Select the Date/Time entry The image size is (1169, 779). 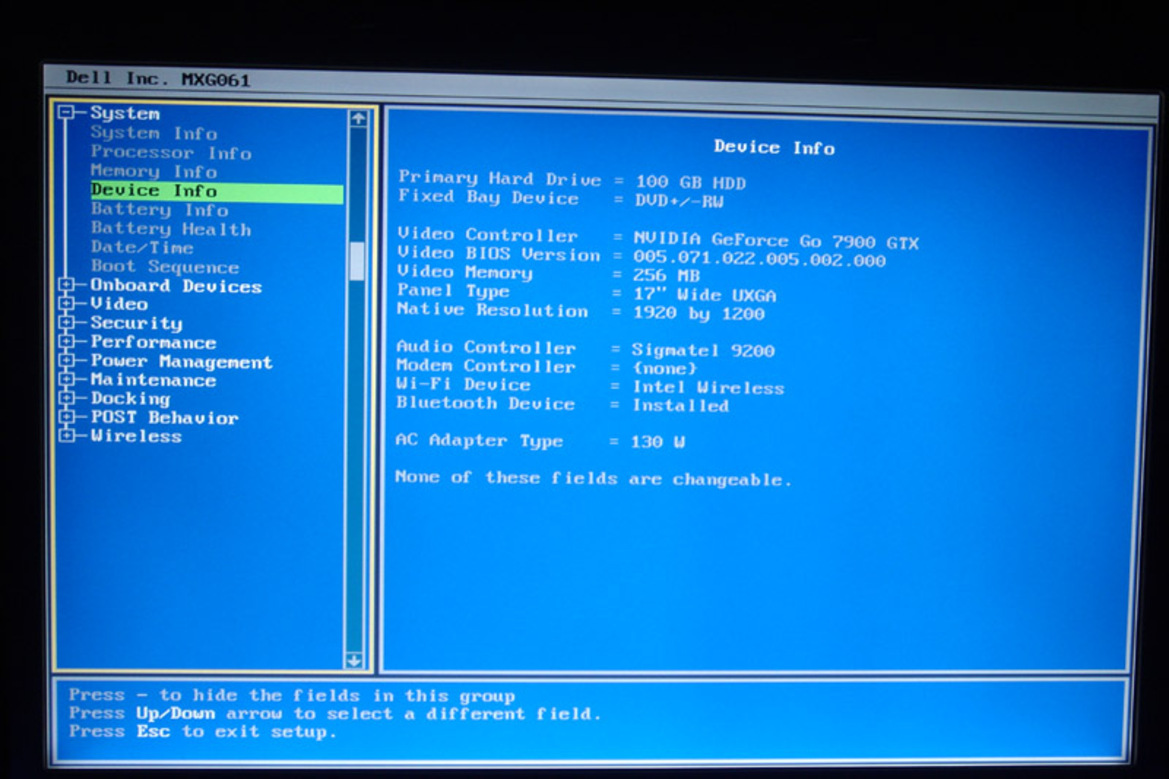click(x=142, y=247)
